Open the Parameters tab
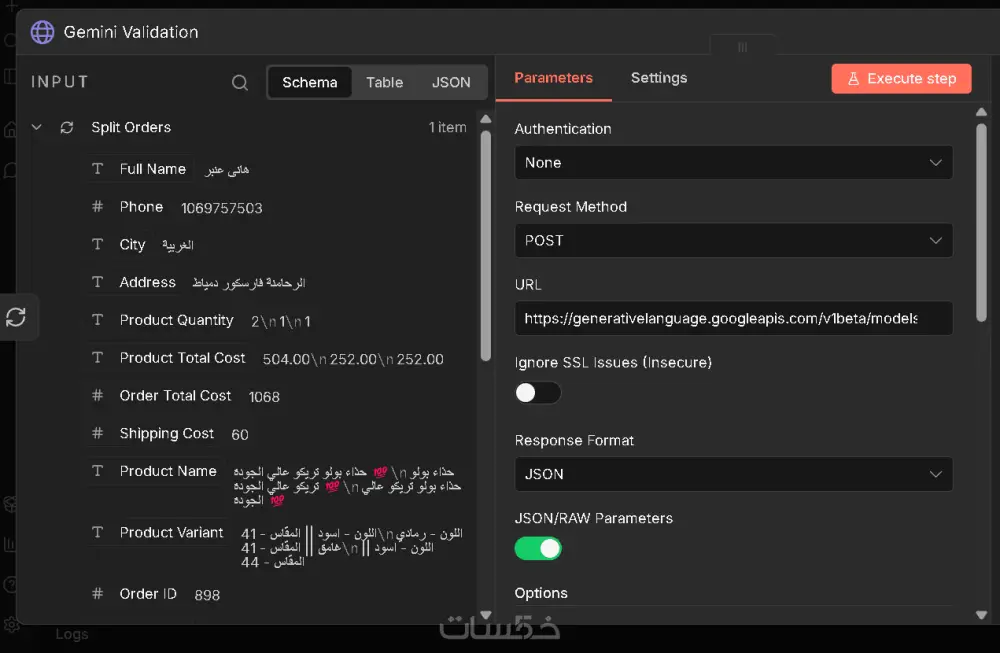Image resolution: width=1000 pixels, height=653 pixels. click(x=554, y=78)
